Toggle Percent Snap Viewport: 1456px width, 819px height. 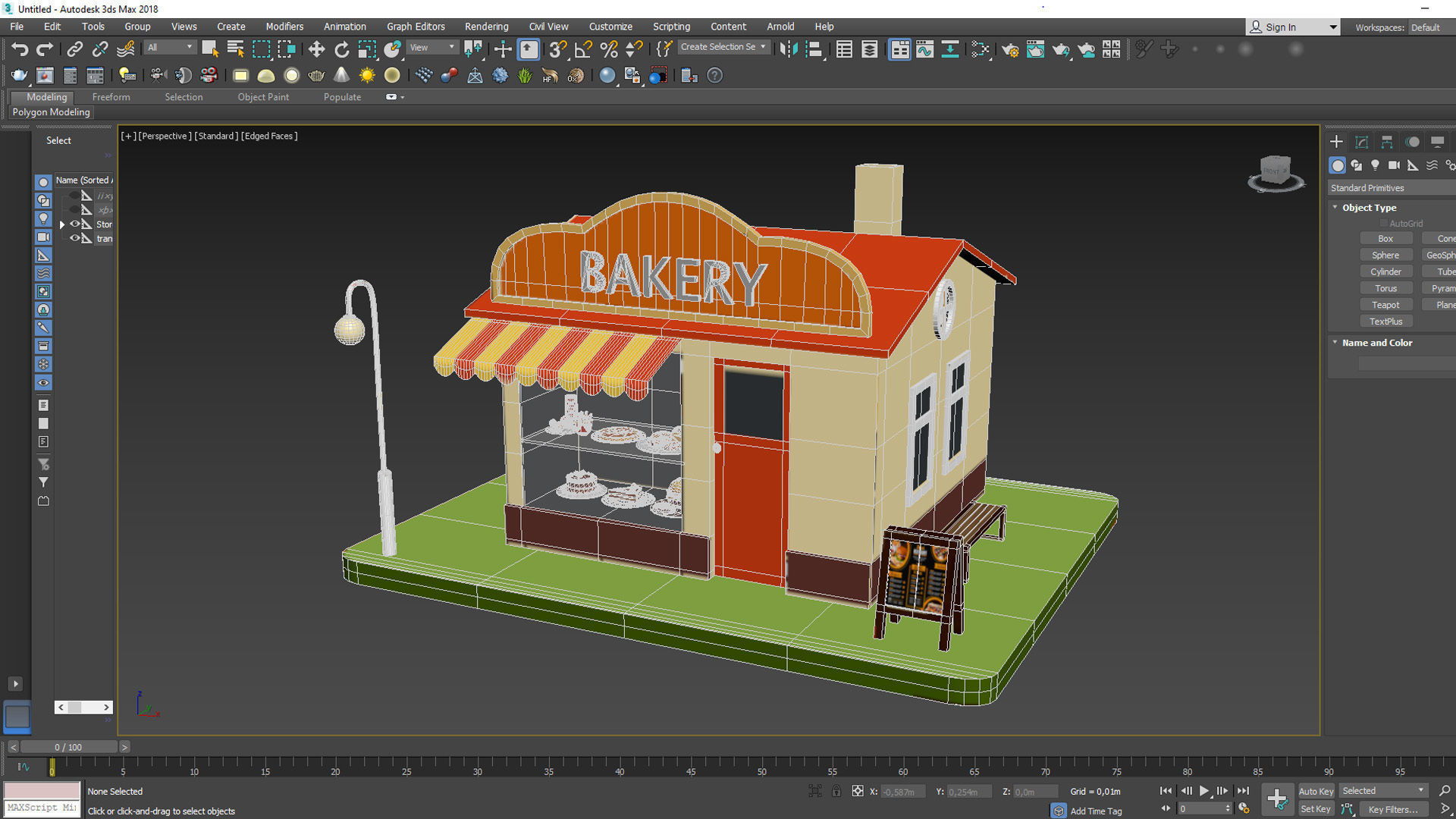pos(609,49)
